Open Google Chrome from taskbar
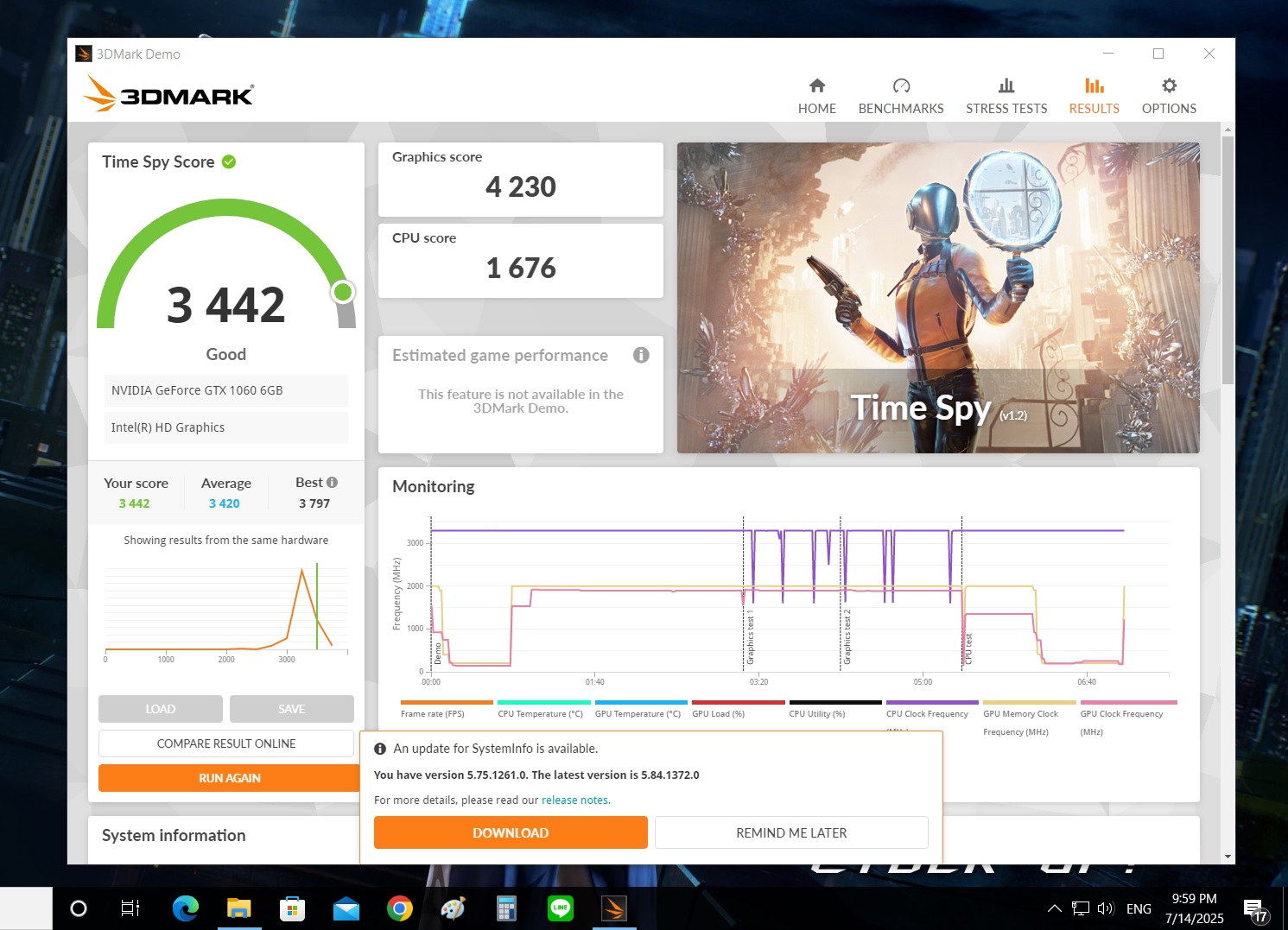Screen dimensions: 1288x930 (x=399, y=908)
